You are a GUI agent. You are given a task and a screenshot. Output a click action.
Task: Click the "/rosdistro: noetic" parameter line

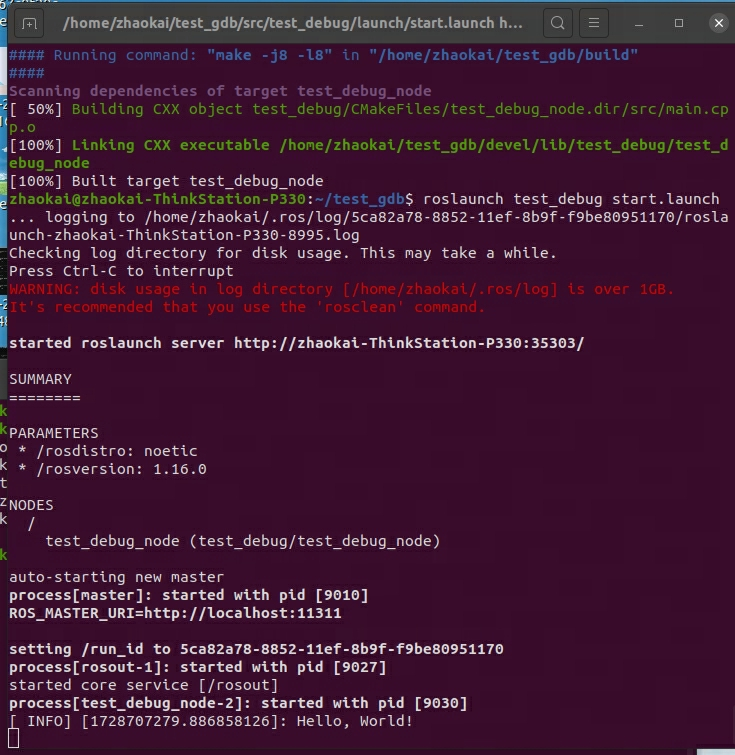coord(108,451)
